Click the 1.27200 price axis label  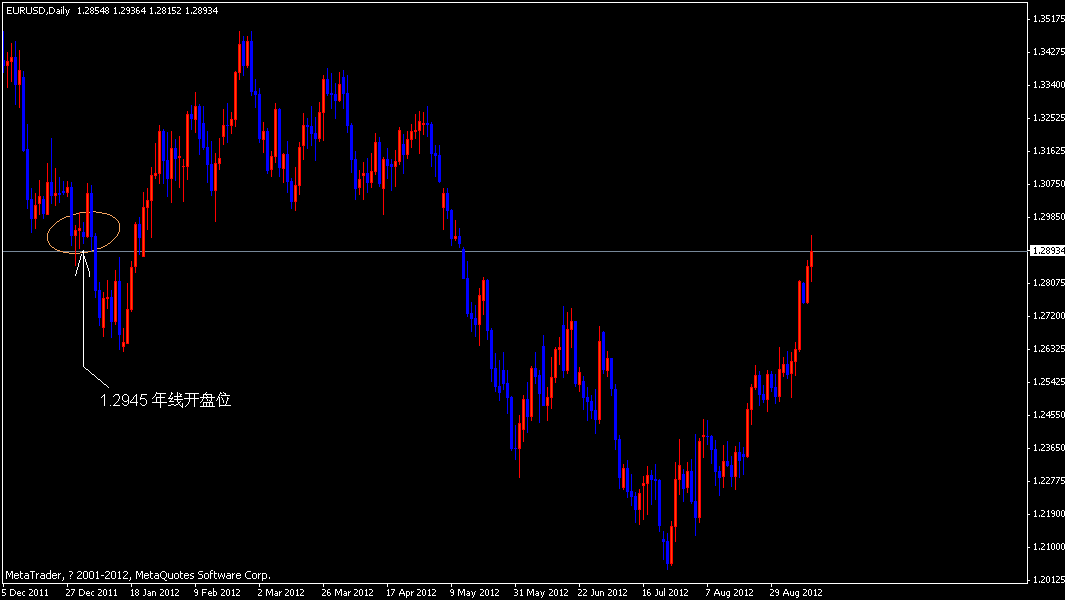(1048, 316)
